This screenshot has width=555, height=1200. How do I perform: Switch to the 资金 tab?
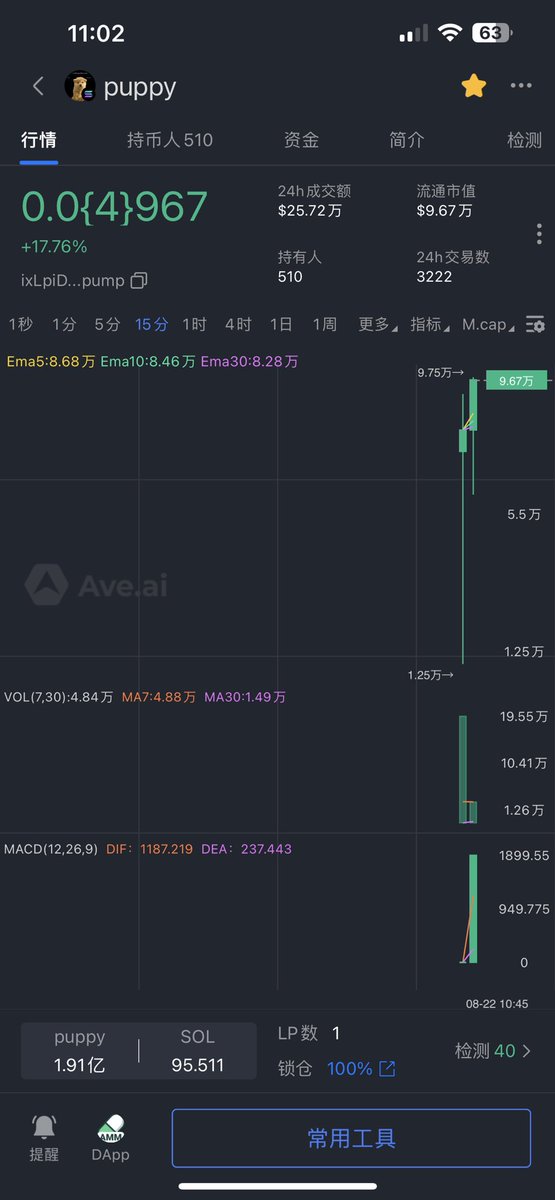tap(302, 140)
